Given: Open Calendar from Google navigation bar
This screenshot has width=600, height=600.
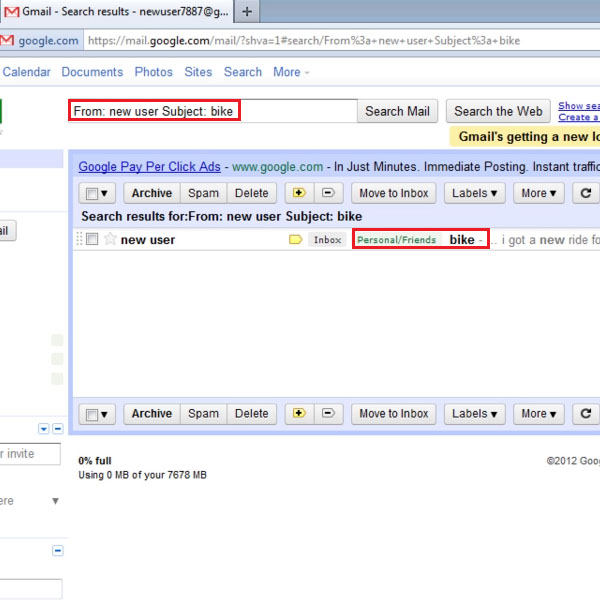Looking at the screenshot, I should 26,72.
